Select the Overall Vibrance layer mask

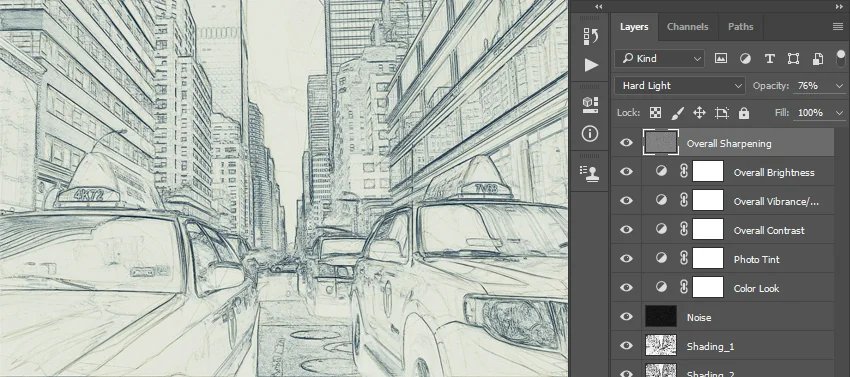coord(708,200)
